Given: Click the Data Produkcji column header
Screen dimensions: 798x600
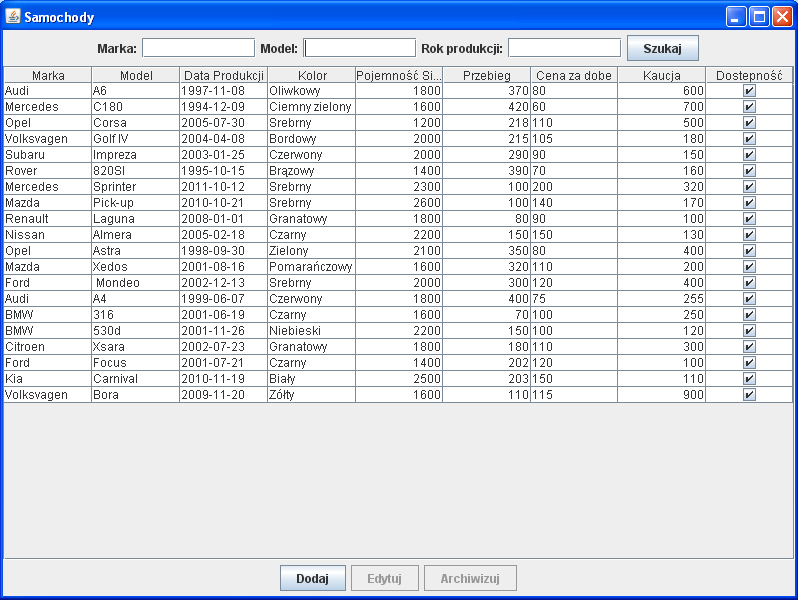Looking at the screenshot, I should tap(223, 75).
